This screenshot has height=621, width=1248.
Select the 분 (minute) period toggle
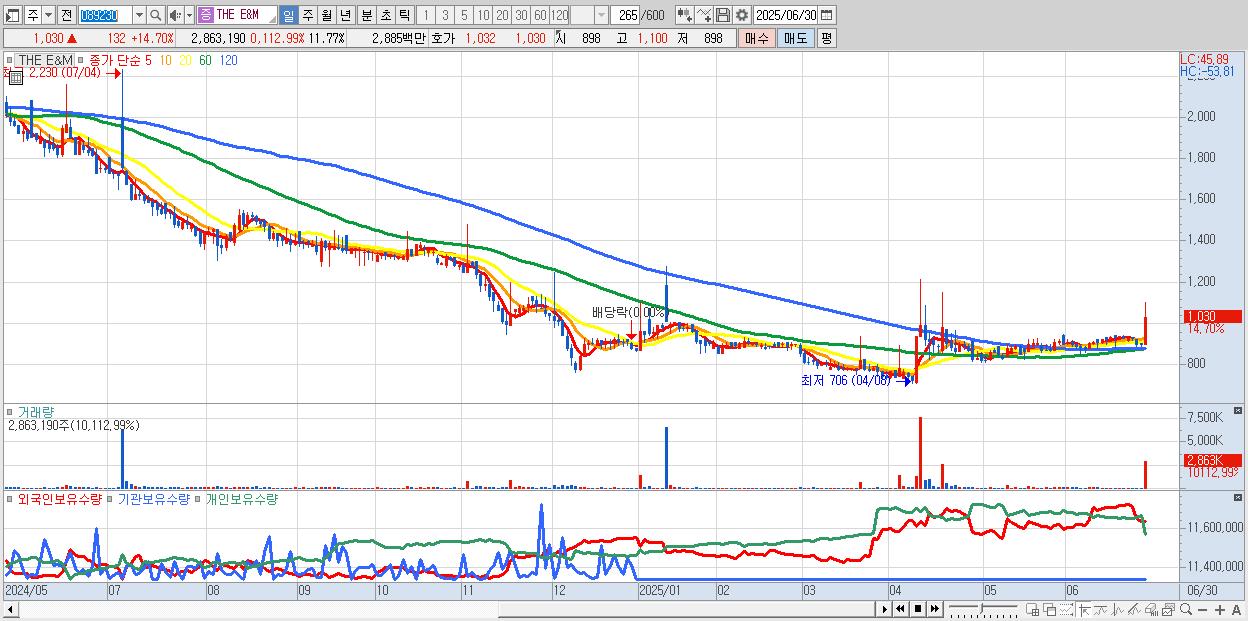(366, 15)
